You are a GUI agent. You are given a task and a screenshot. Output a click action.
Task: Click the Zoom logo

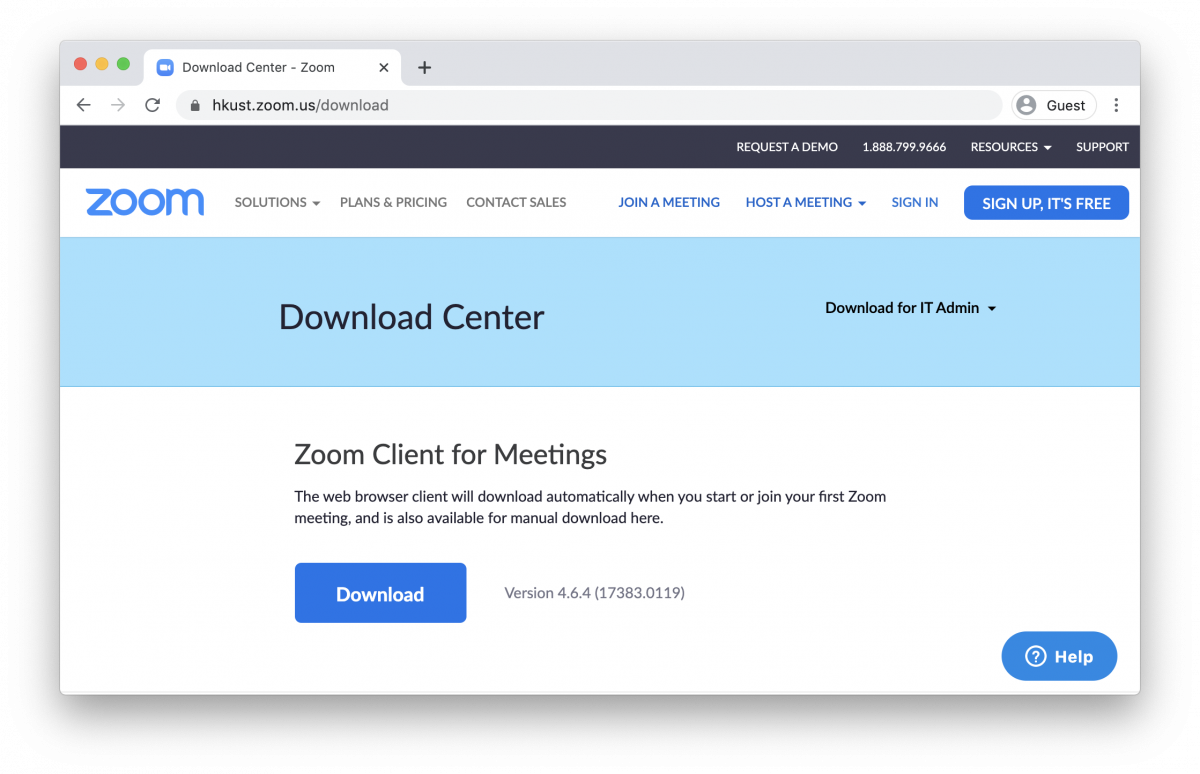tap(145, 202)
